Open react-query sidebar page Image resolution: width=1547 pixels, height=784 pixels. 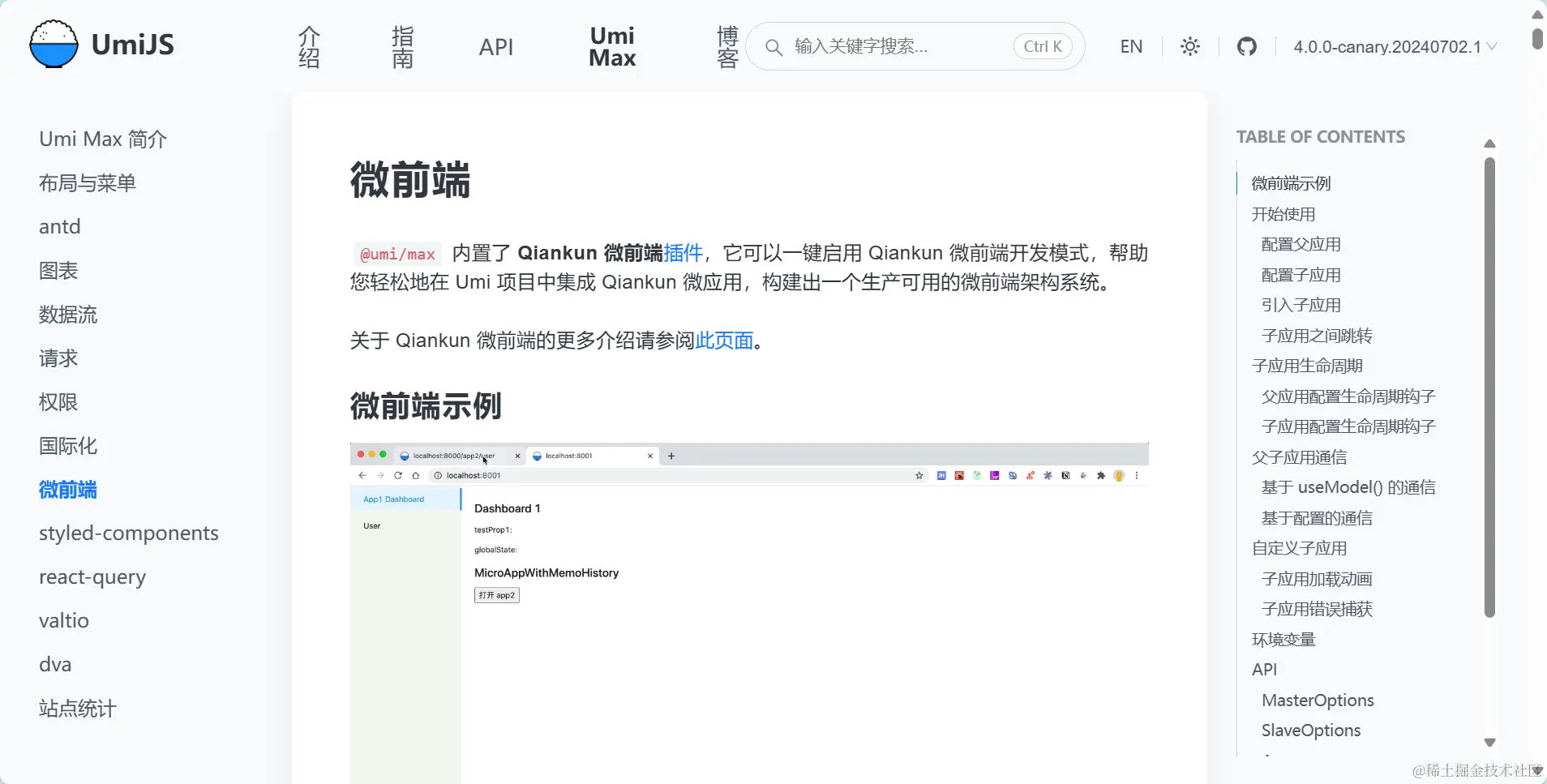[92, 577]
